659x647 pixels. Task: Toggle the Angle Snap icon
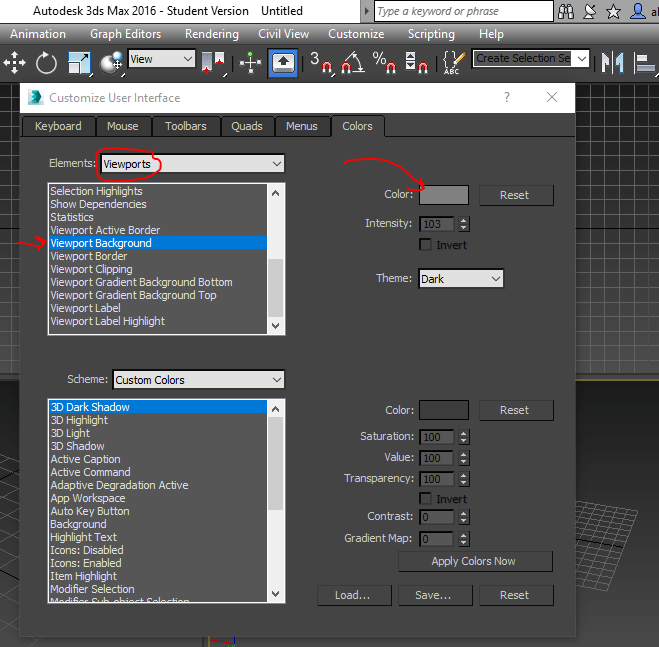(352, 63)
